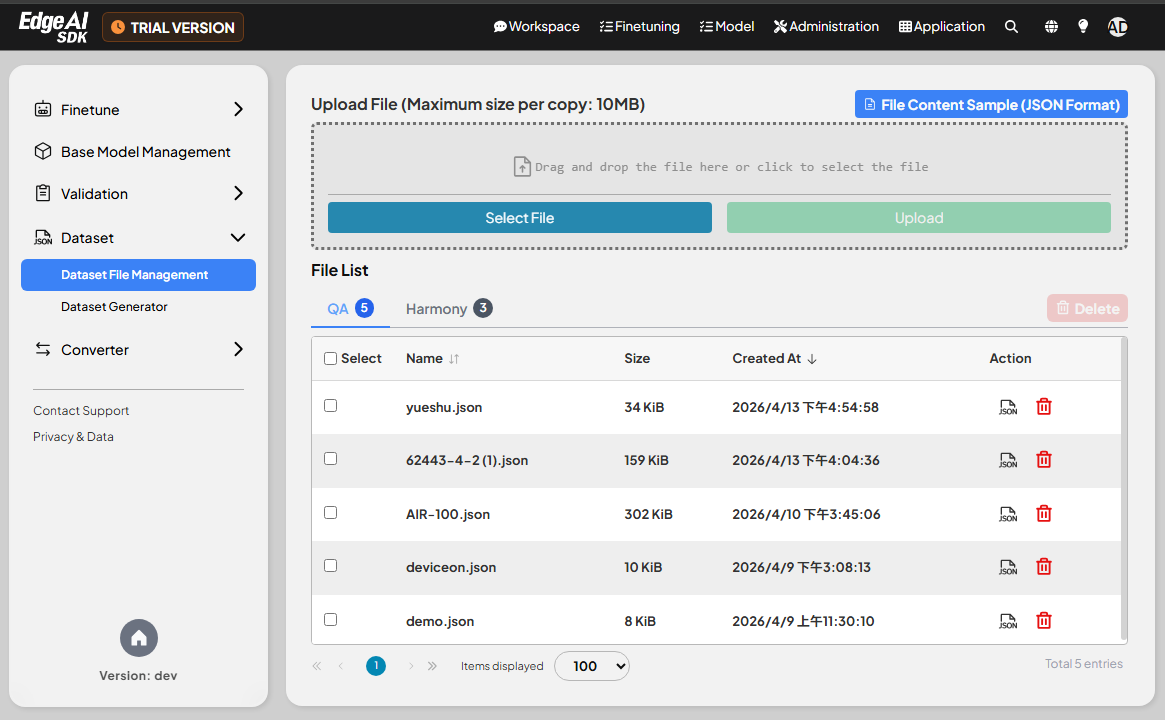Click the home icon in sidebar bottom

tap(138, 638)
